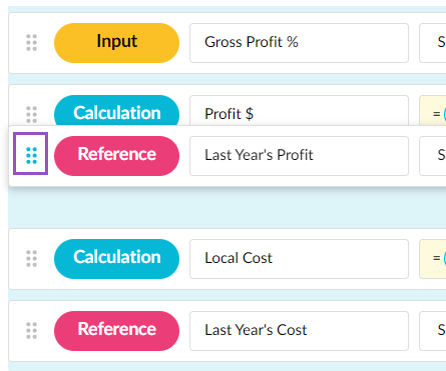The image size is (446, 371).
Task: Edit the Local Cost name field
Action: coord(299,259)
